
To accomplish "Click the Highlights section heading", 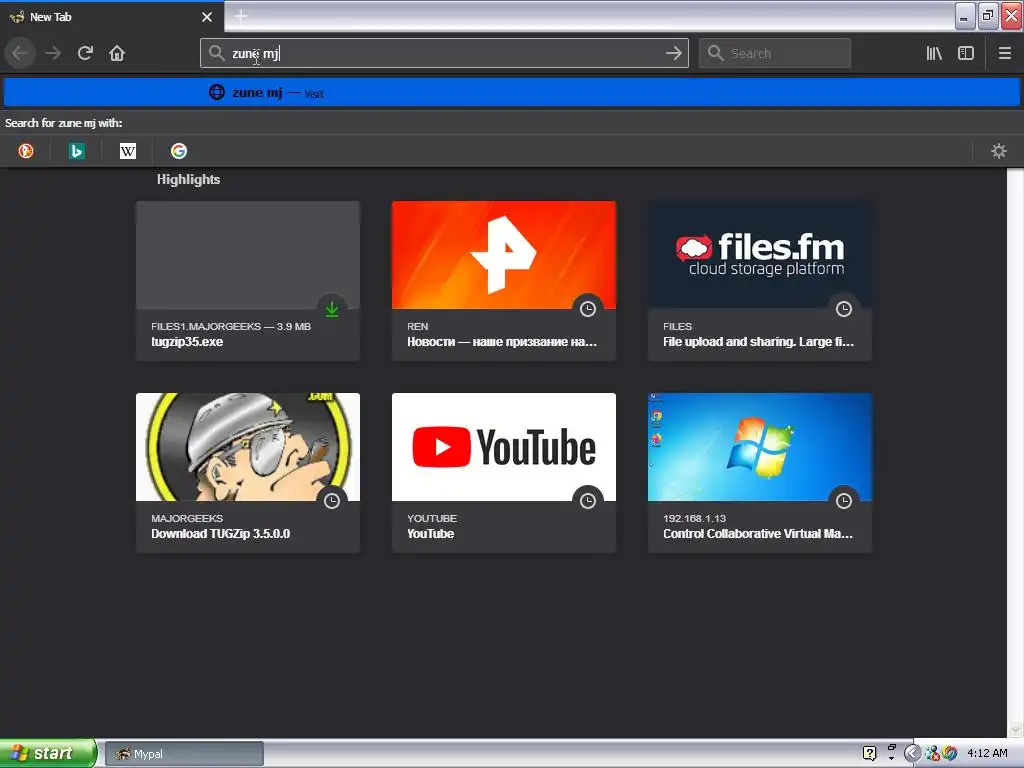I will (188, 180).
